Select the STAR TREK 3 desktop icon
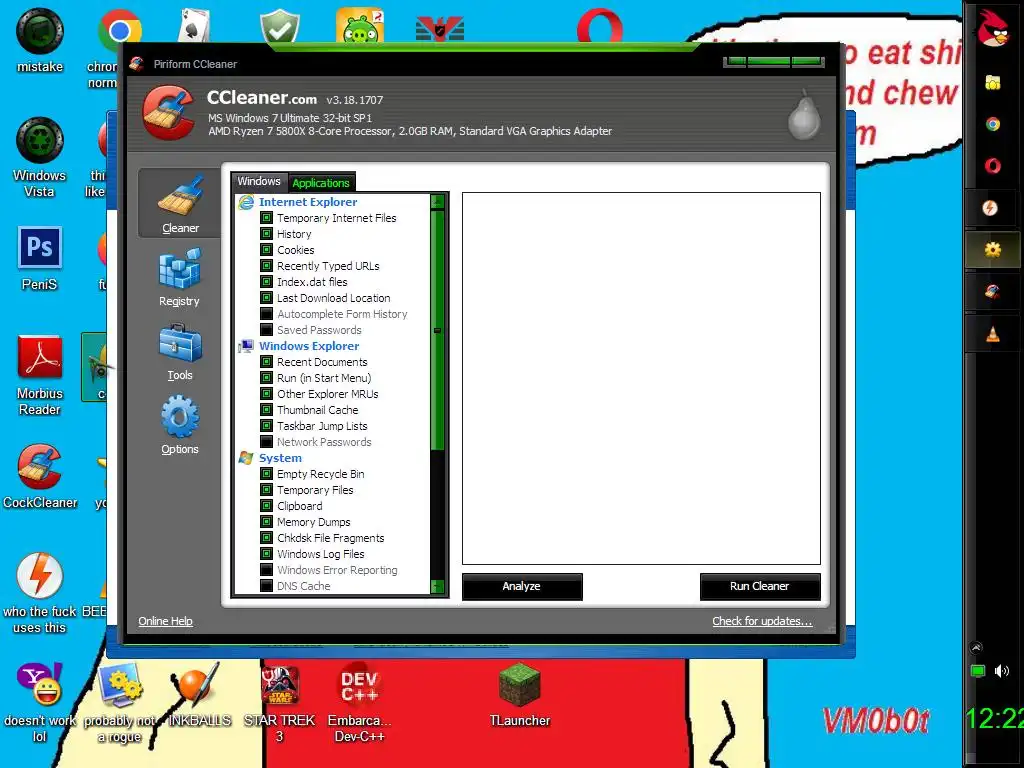 (280, 703)
